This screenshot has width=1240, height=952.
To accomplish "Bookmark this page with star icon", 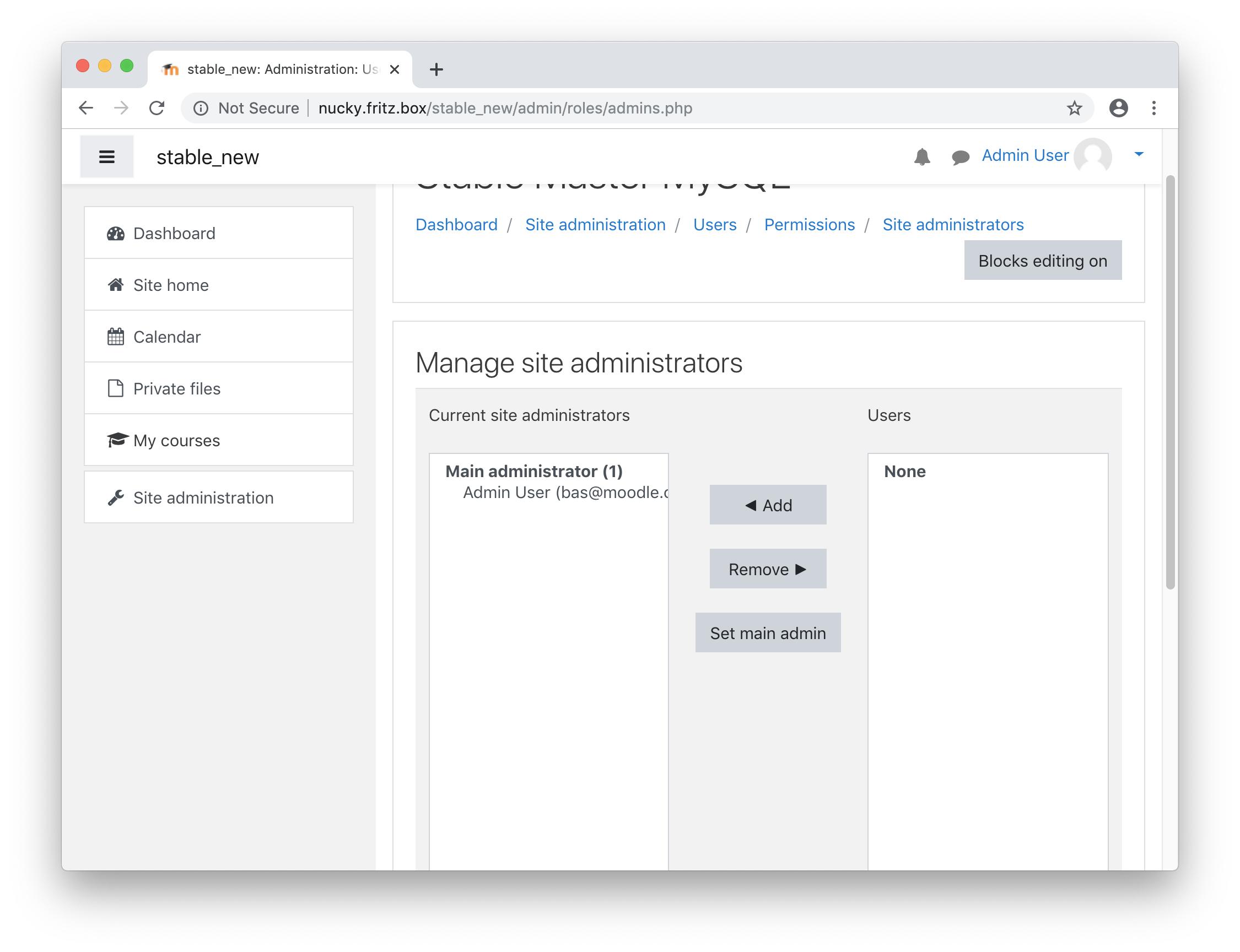I will click(x=1075, y=107).
